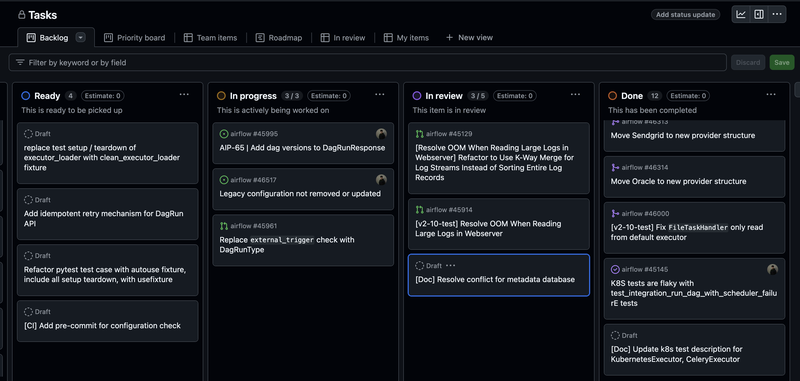Click the In progress column status circle icon
Screen dimensions: 800x381
[x=221, y=96]
